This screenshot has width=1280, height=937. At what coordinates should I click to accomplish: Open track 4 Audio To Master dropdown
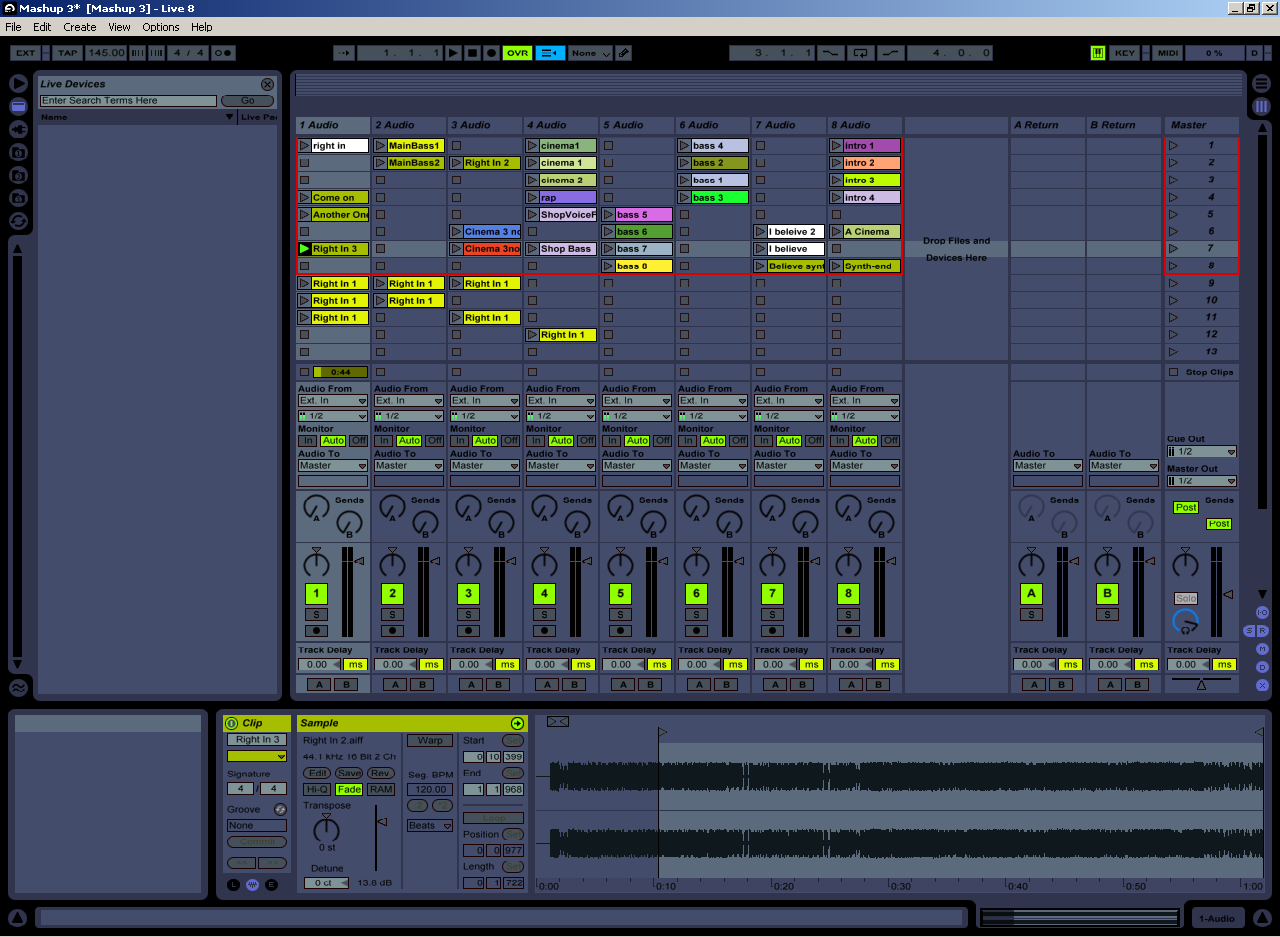pos(561,466)
